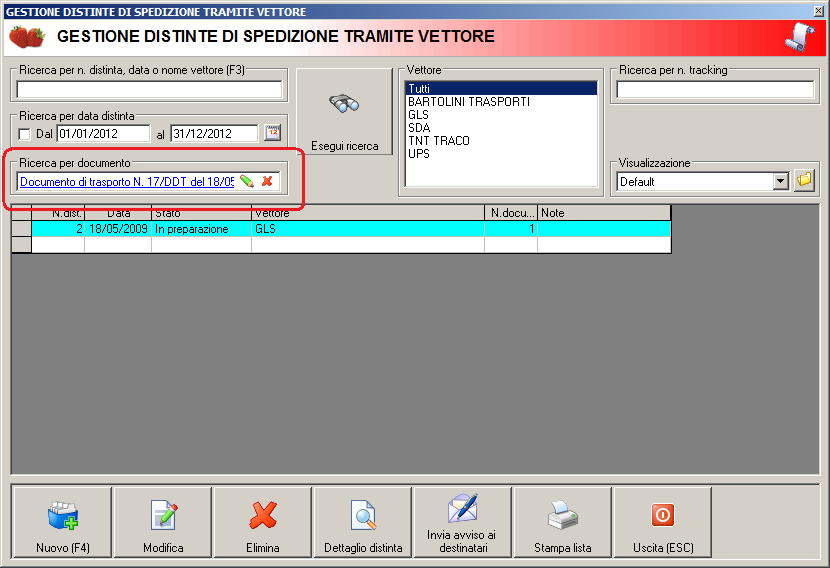Image resolution: width=830 pixels, height=568 pixels.
Task: Open the calendar date picker icon
Action: (x=273, y=133)
